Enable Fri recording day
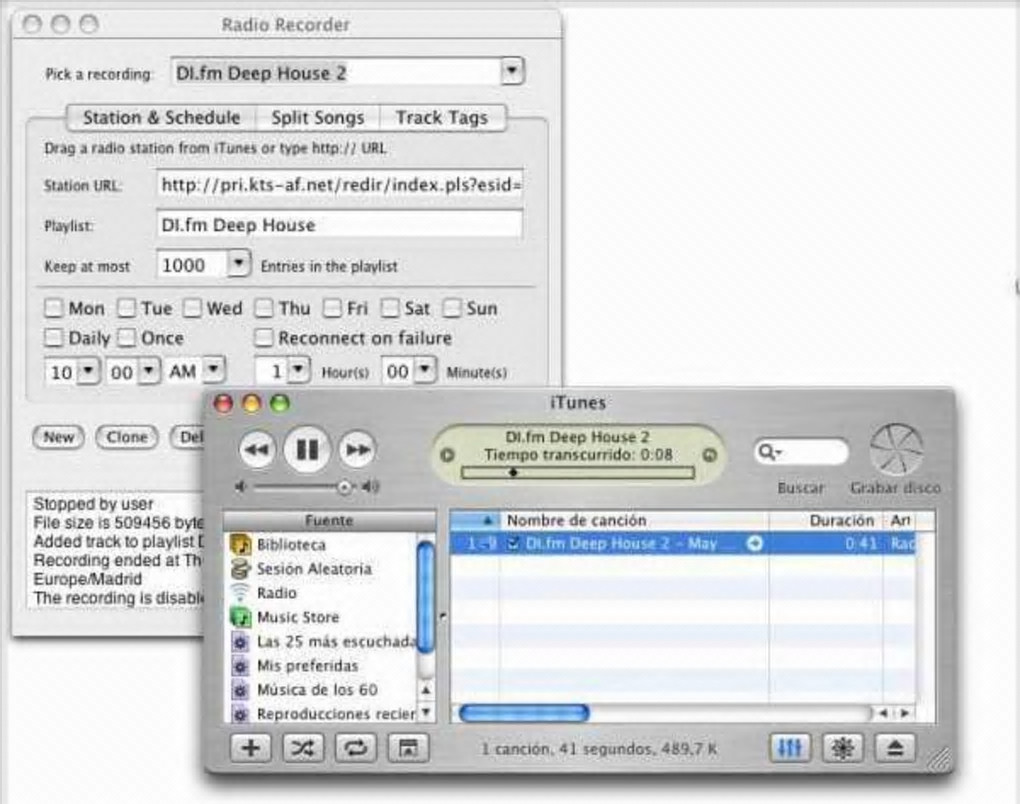The height and width of the screenshot is (804, 1020). pyautogui.click(x=332, y=308)
